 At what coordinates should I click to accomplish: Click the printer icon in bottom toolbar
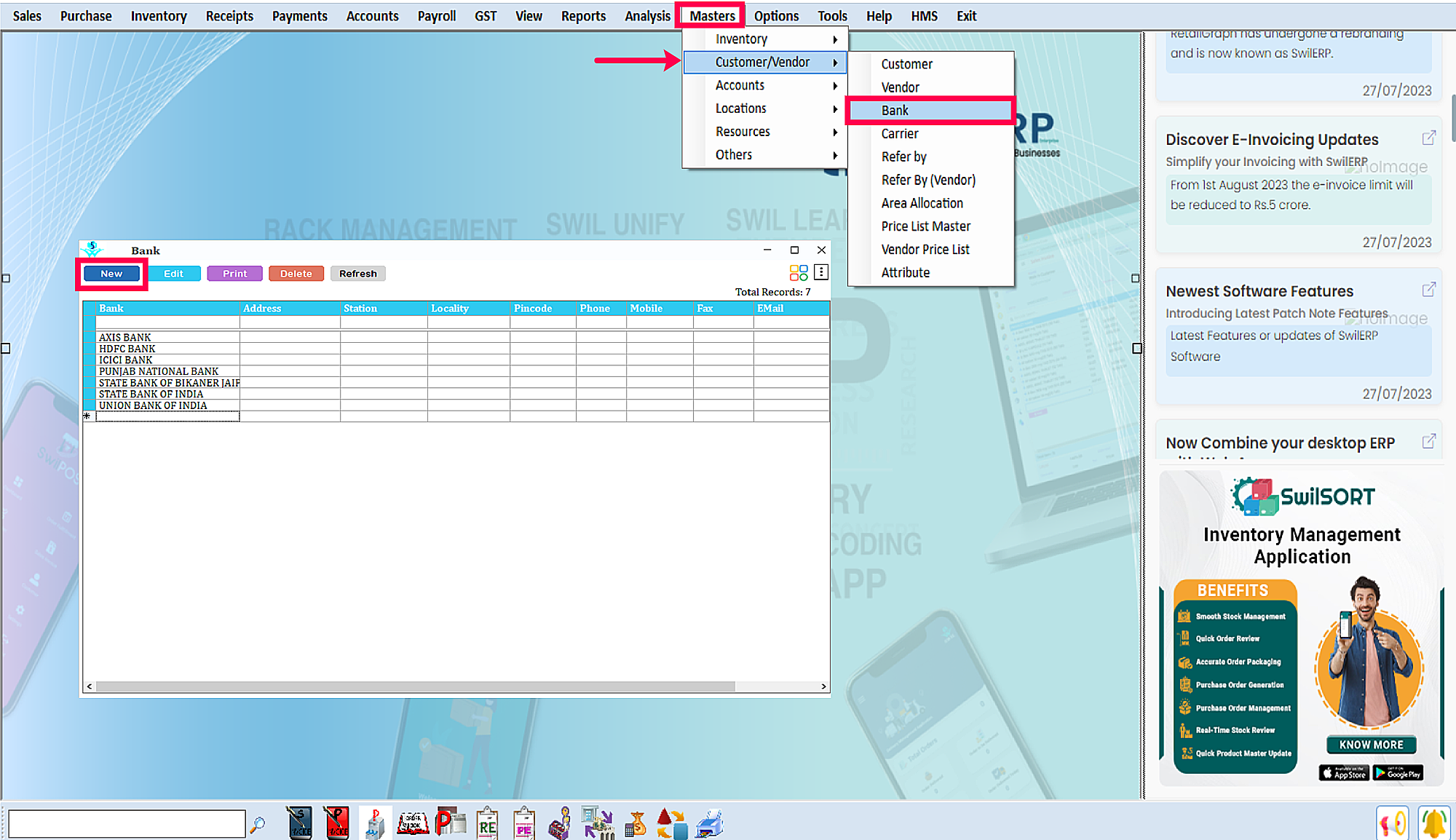(709, 823)
